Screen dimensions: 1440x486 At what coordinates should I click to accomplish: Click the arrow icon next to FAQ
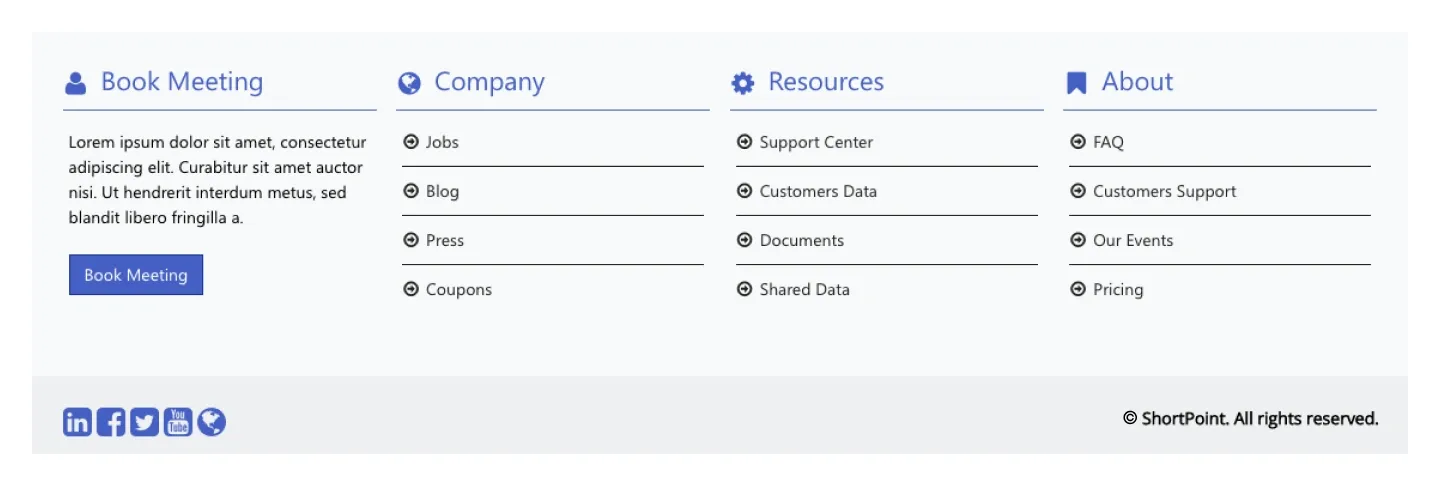tap(1077, 142)
